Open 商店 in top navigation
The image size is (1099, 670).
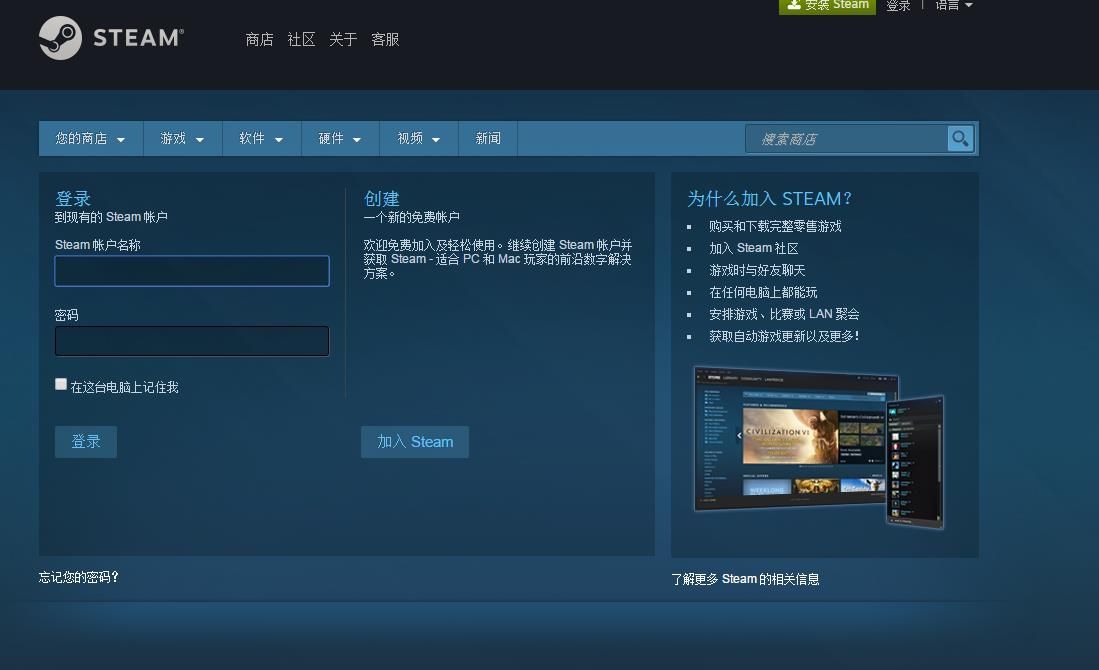(259, 40)
